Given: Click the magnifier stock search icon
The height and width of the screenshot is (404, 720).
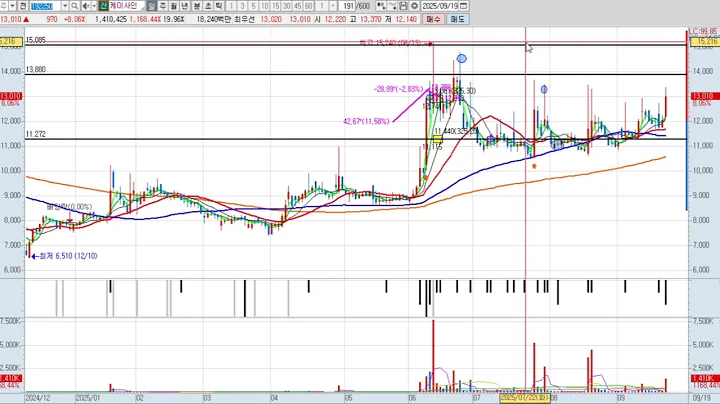Looking at the screenshot, I should (x=74, y=6).
